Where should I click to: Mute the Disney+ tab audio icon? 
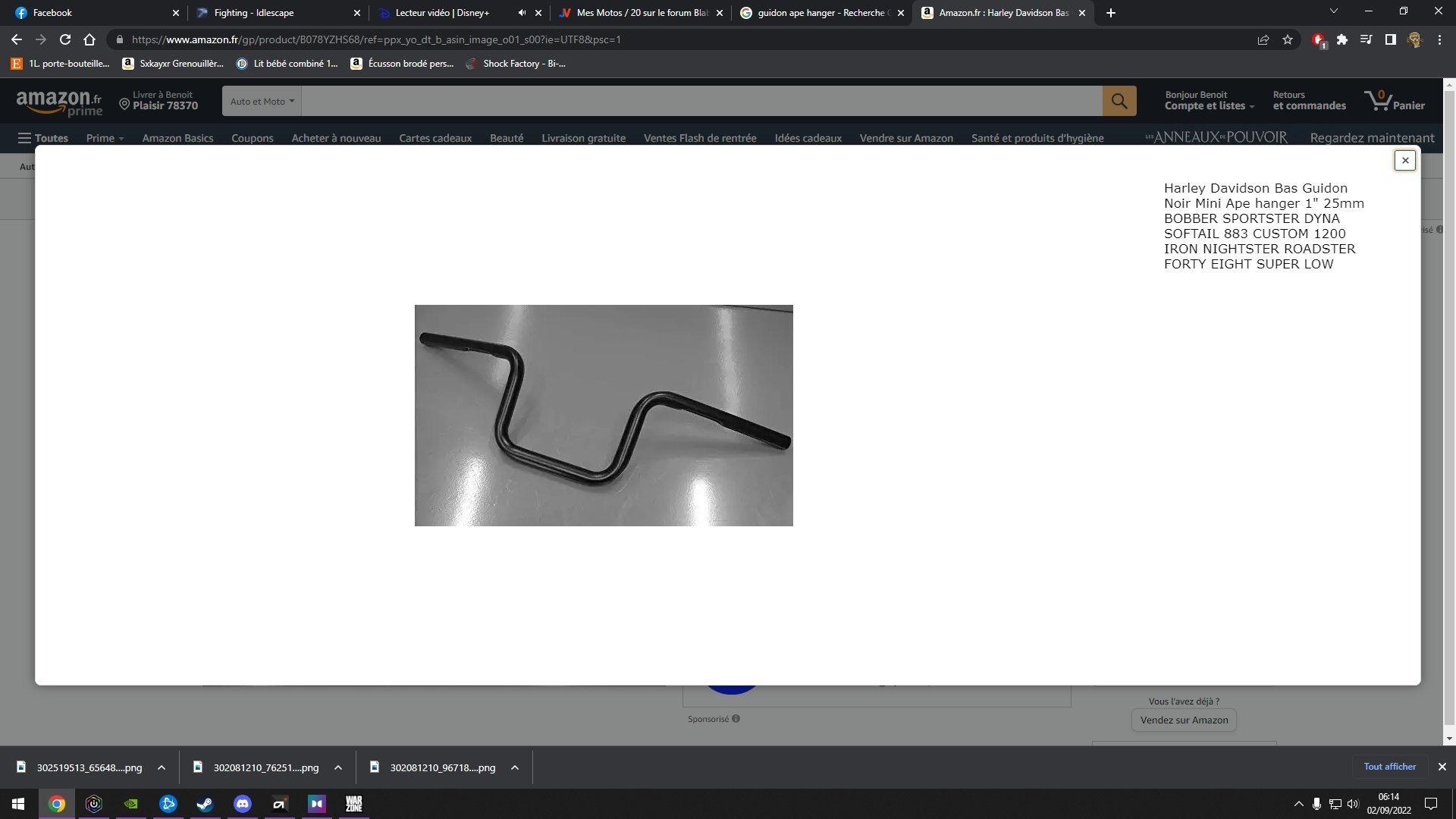point(522,13)
